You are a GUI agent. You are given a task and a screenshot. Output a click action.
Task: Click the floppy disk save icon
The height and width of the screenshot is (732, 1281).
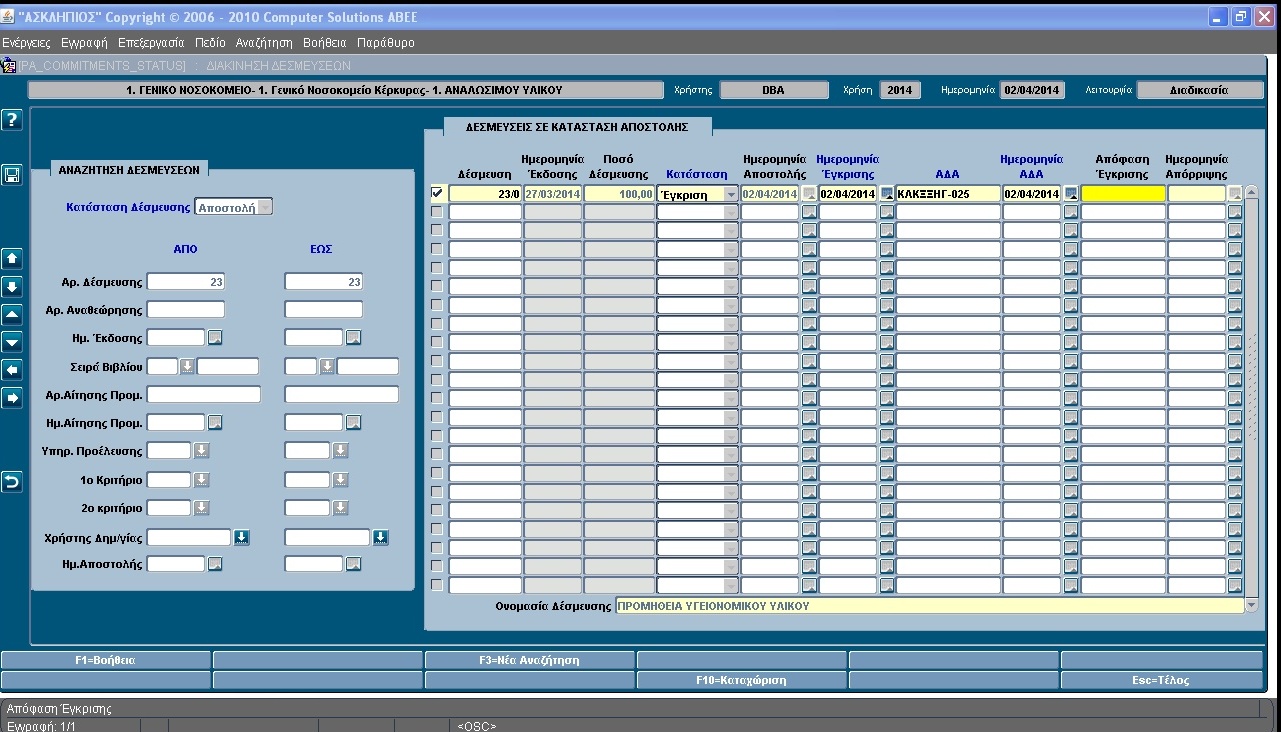tap(12, 175)
